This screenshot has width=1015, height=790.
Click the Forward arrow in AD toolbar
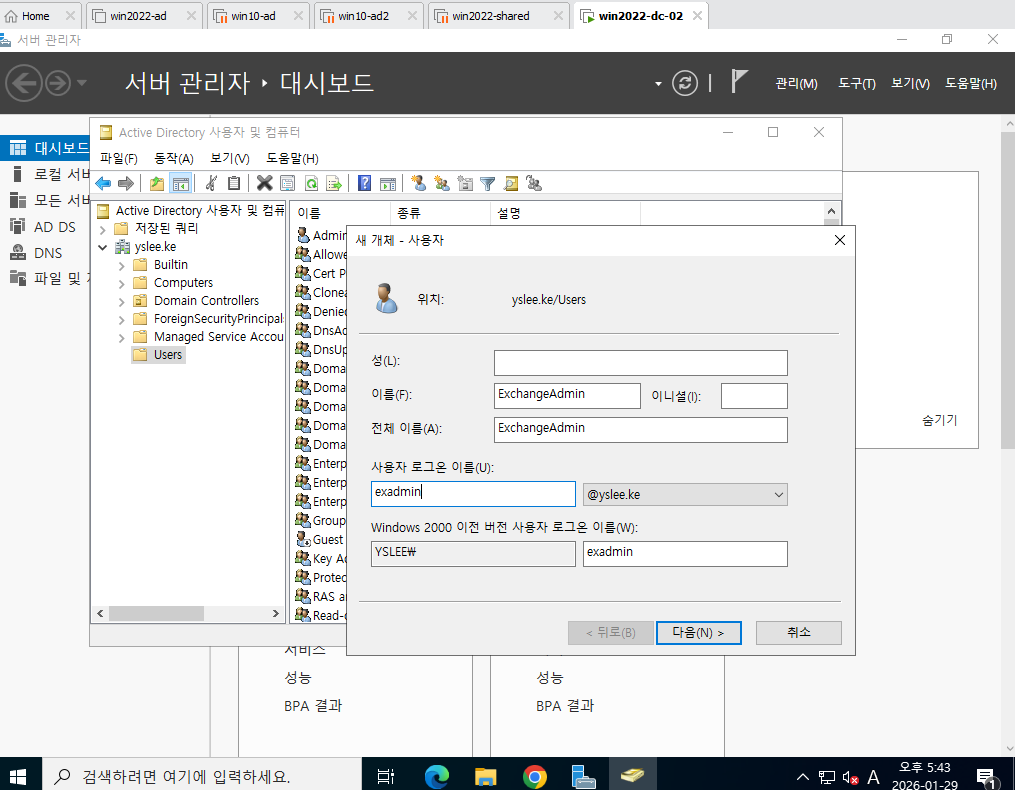click(126, 183)
